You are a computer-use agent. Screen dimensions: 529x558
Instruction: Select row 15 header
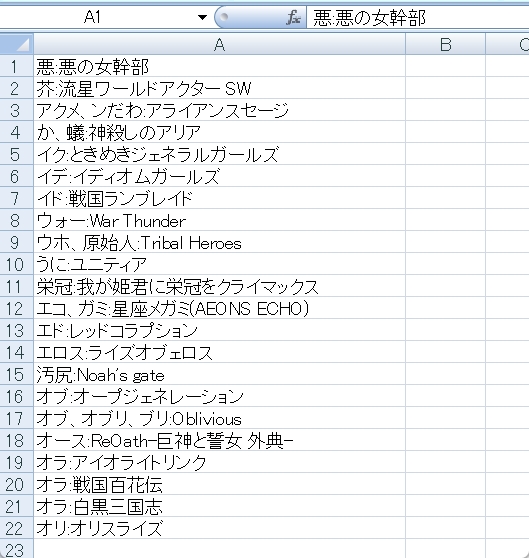point(16,374)
